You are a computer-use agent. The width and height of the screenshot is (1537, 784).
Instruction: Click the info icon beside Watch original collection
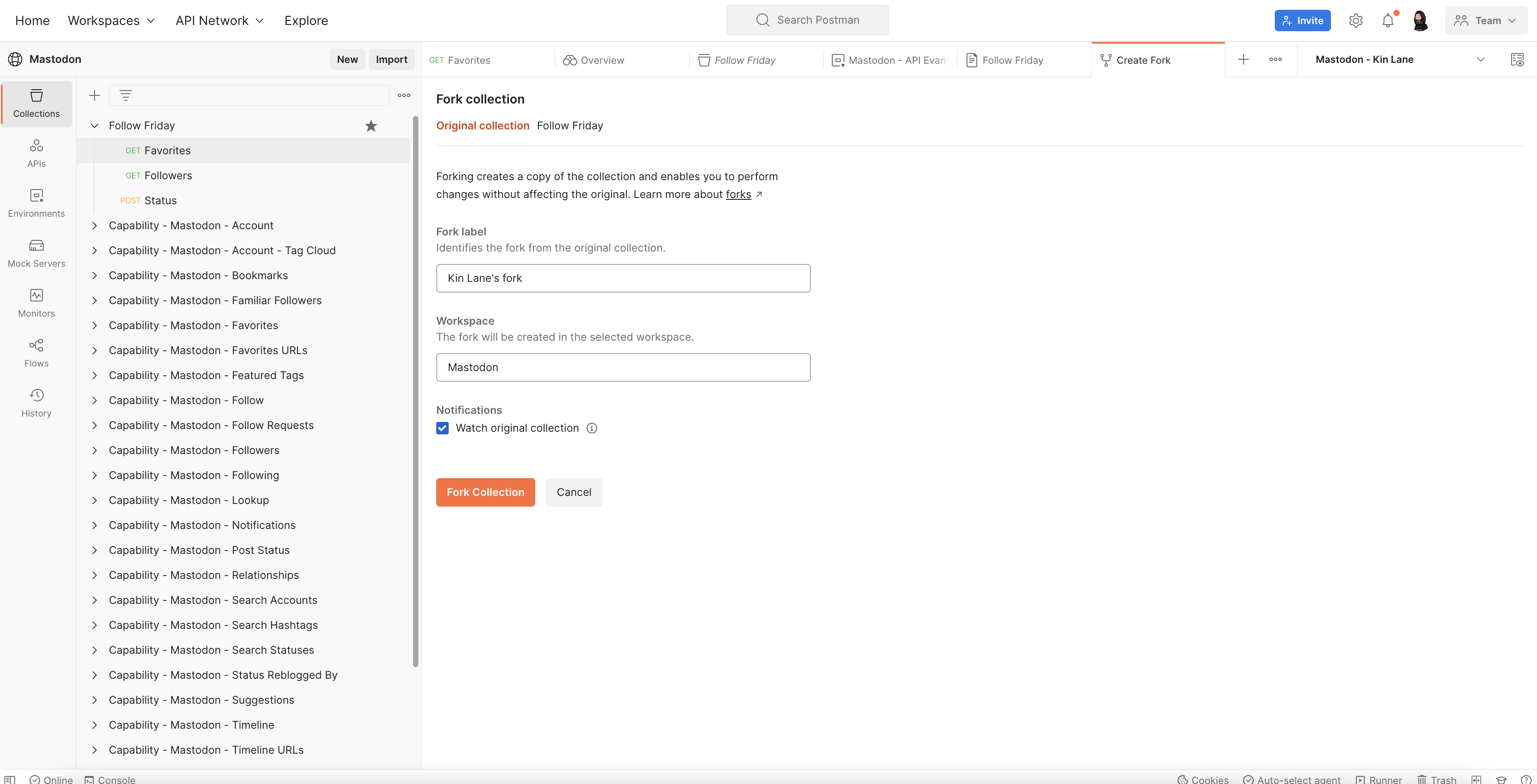591,428
